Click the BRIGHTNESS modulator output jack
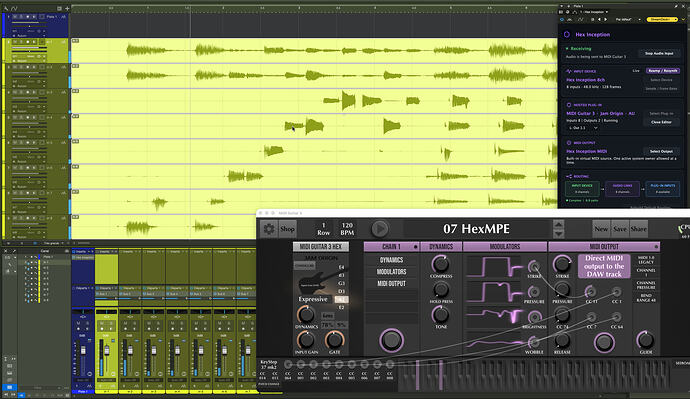This screenshot has width=690, height=399. (x=534, y=317)
